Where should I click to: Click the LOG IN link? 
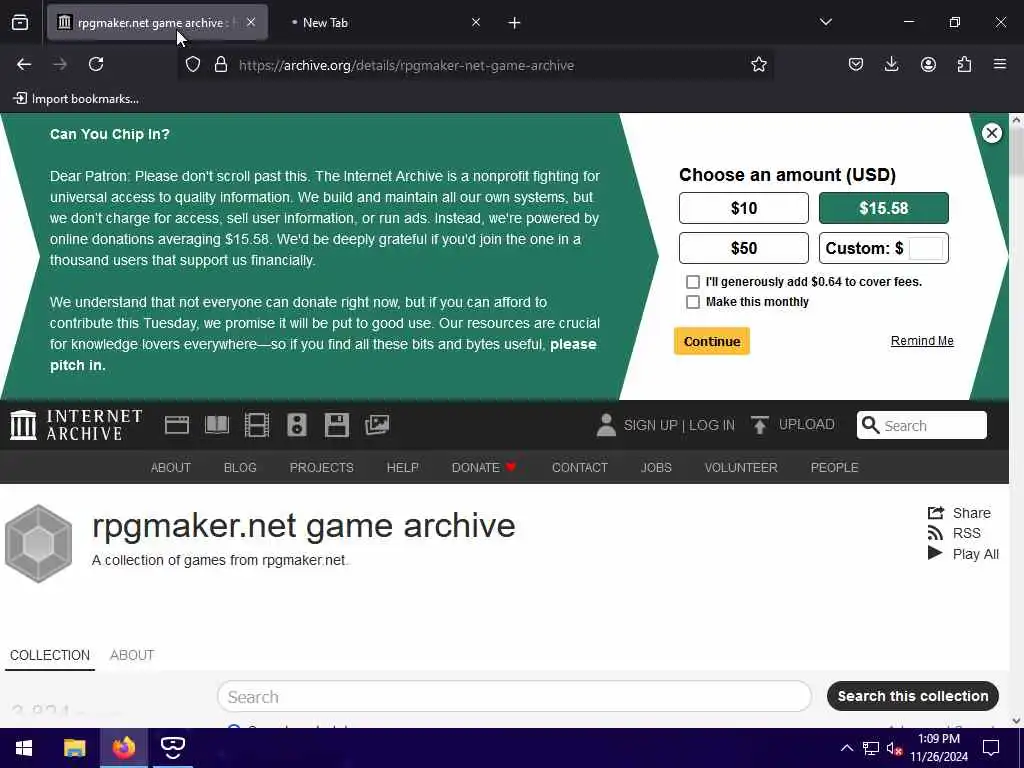point(712,425)
